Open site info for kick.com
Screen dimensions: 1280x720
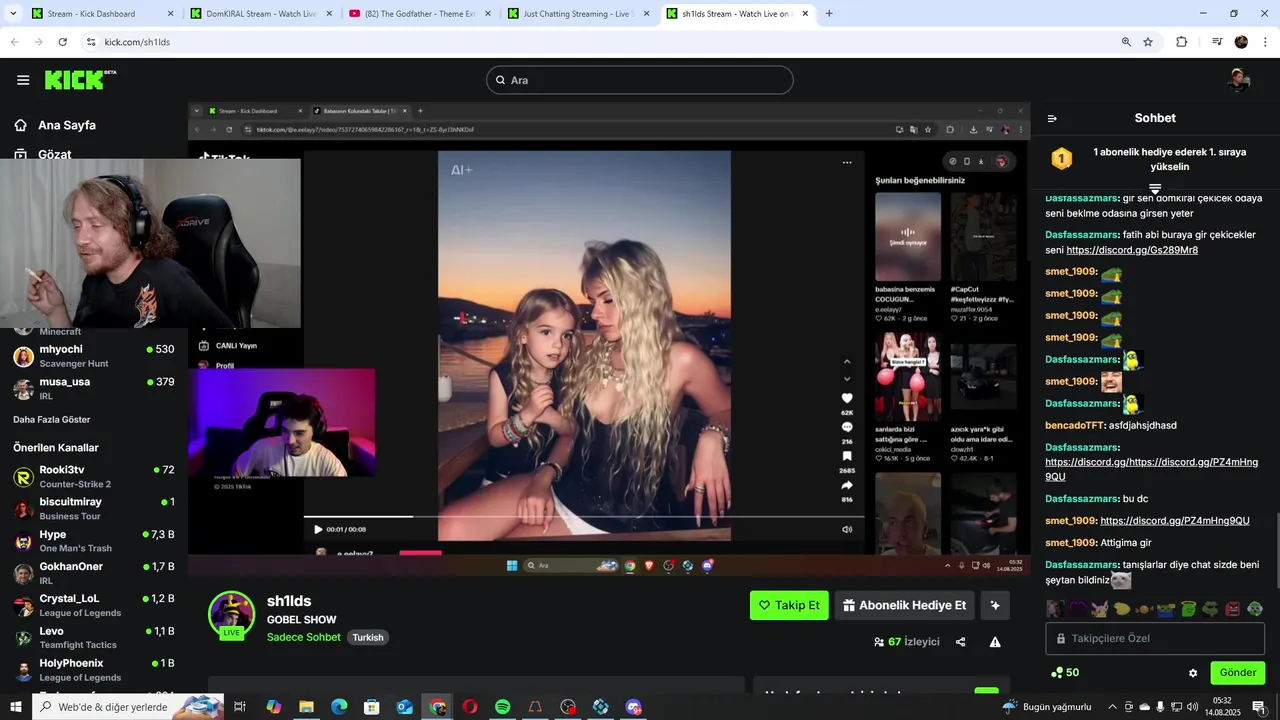(x=91, y=42)
